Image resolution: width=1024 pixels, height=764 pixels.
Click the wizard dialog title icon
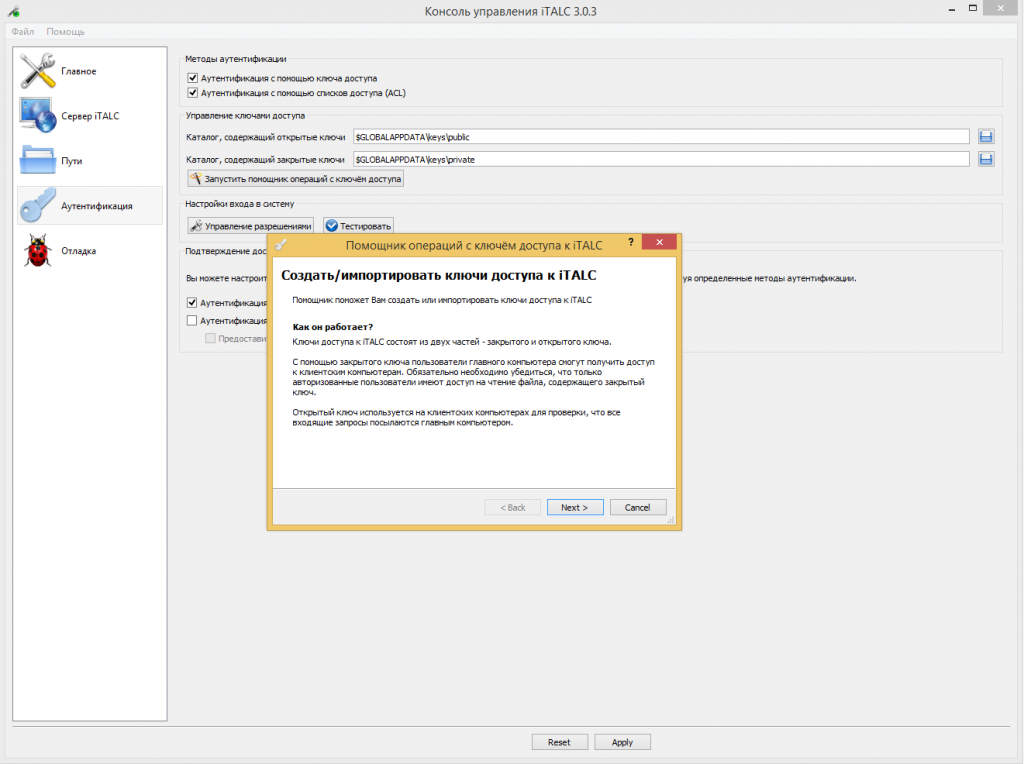(281, 244)
